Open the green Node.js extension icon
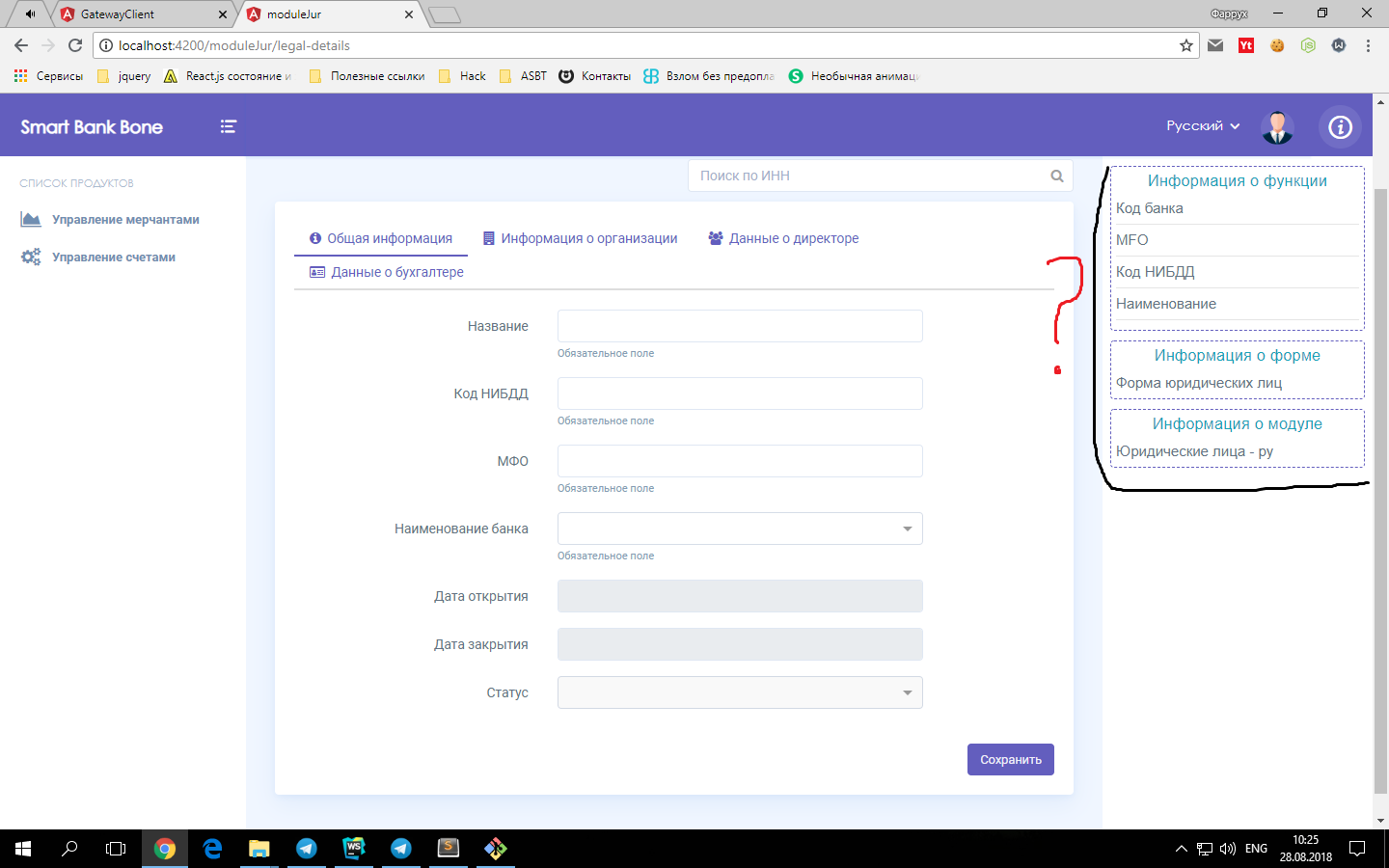 tap(1308, 45)
